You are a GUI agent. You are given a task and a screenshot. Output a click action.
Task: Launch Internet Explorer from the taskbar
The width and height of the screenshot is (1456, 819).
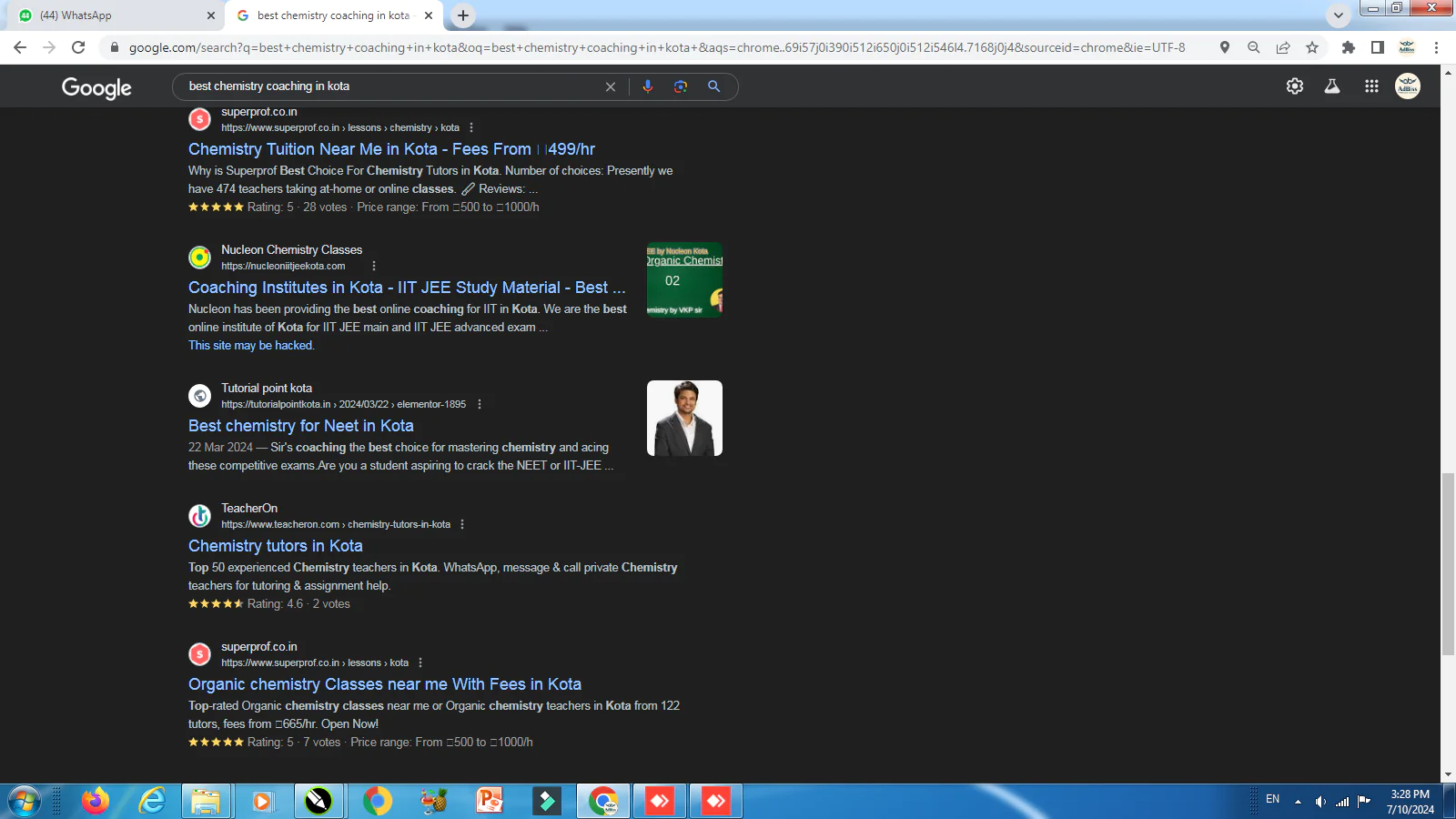tap(152, 802)
